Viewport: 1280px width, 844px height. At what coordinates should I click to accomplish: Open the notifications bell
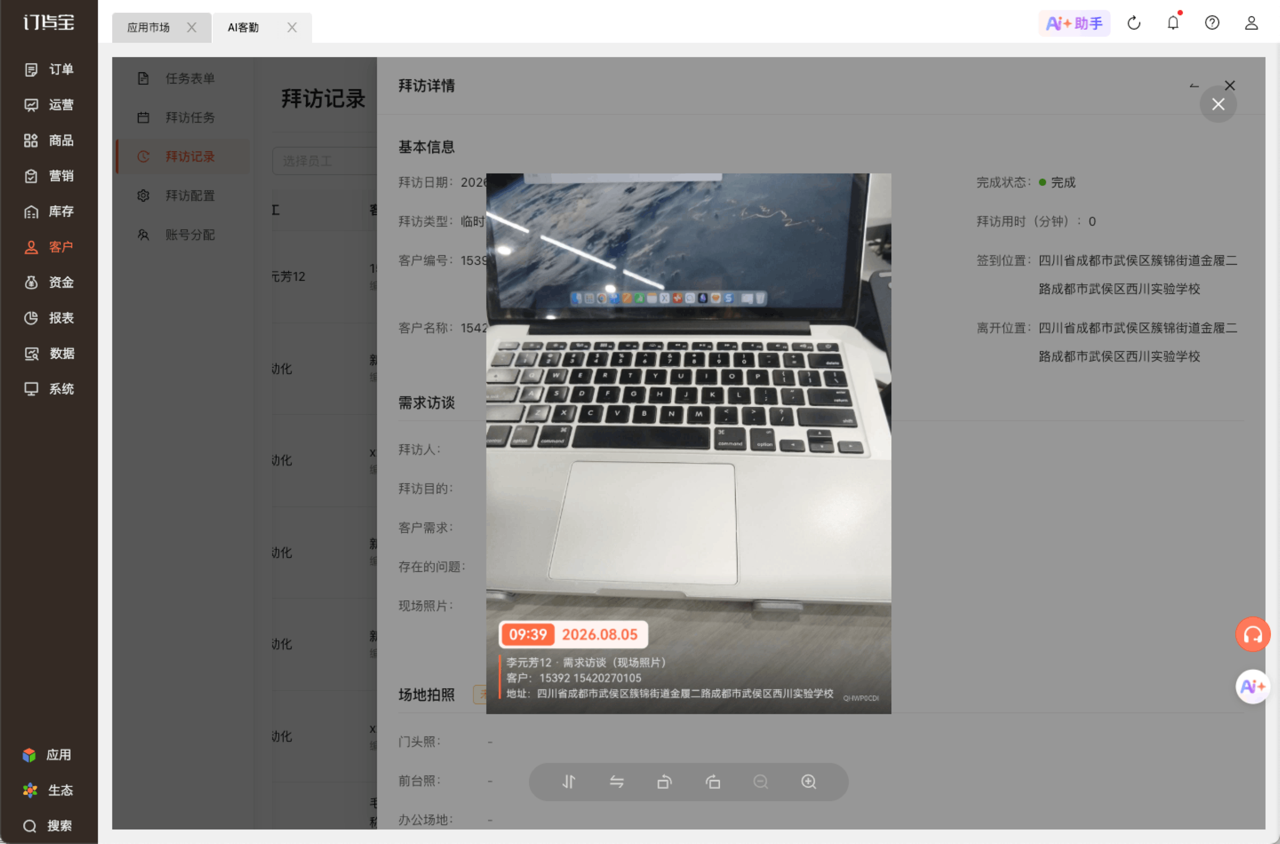[1173, 23]
